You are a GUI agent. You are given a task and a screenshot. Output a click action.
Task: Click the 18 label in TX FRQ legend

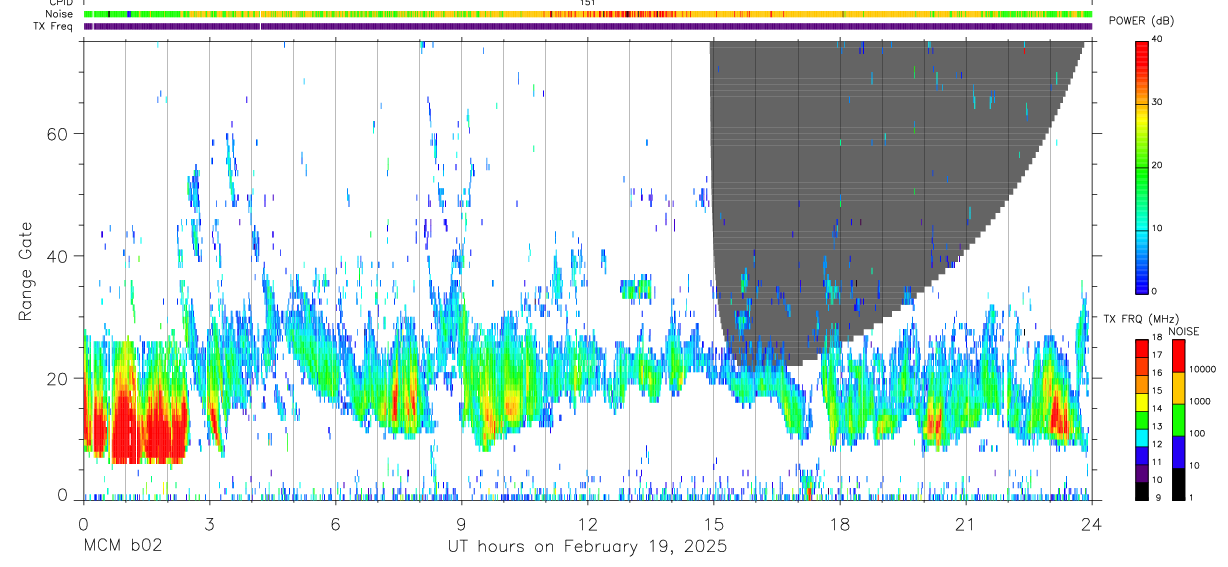1158,337
